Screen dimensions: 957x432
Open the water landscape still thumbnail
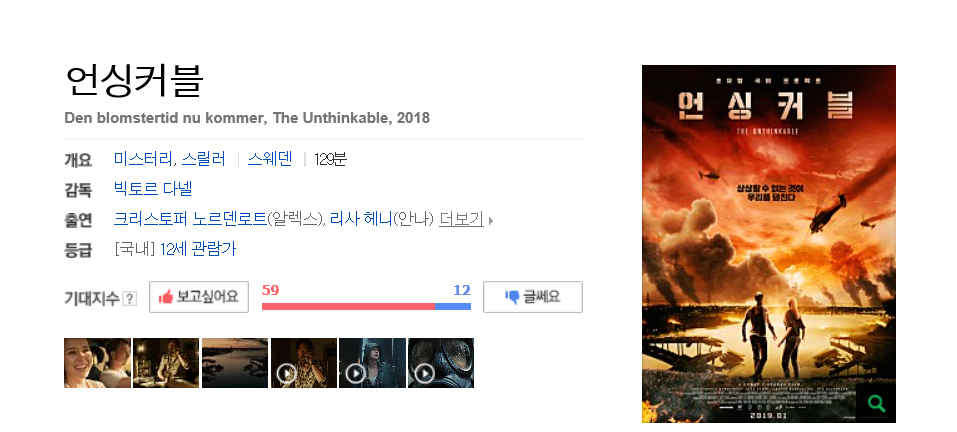(235, 363)
